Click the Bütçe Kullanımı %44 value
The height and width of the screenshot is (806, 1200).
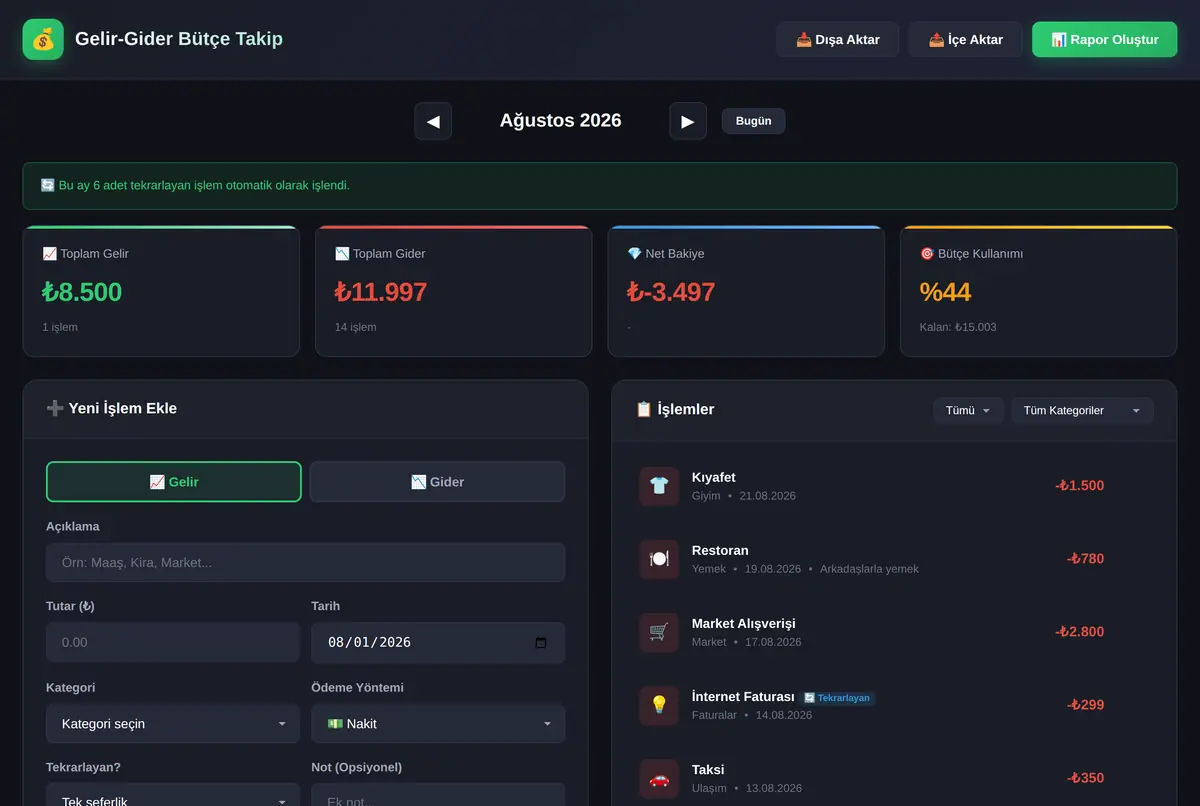point(945,292)
